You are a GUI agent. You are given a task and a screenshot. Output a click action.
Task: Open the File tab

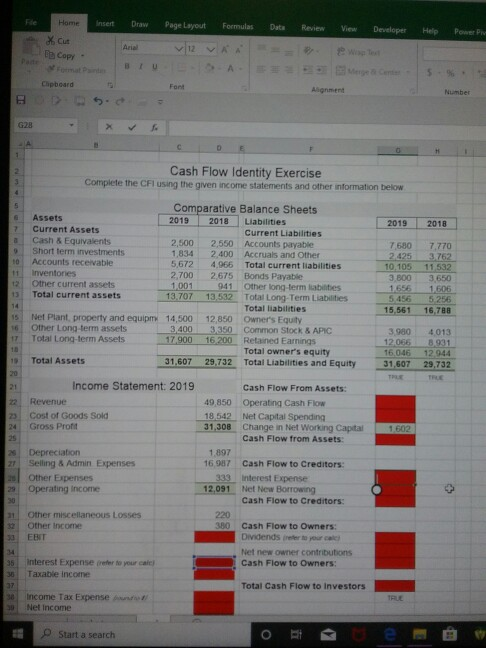tap(31, 22)
